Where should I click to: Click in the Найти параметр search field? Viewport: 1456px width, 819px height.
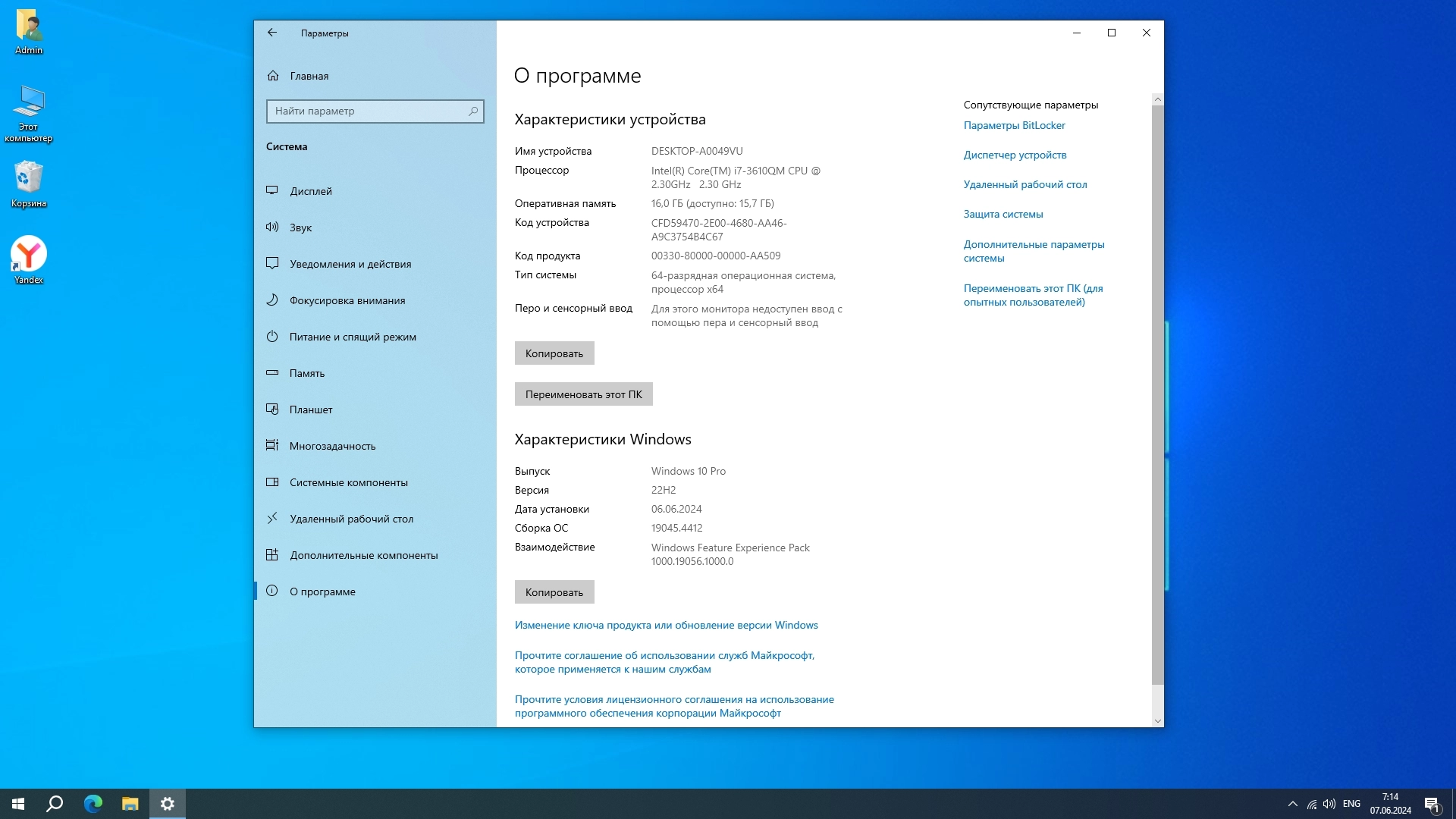pos(368,111)
